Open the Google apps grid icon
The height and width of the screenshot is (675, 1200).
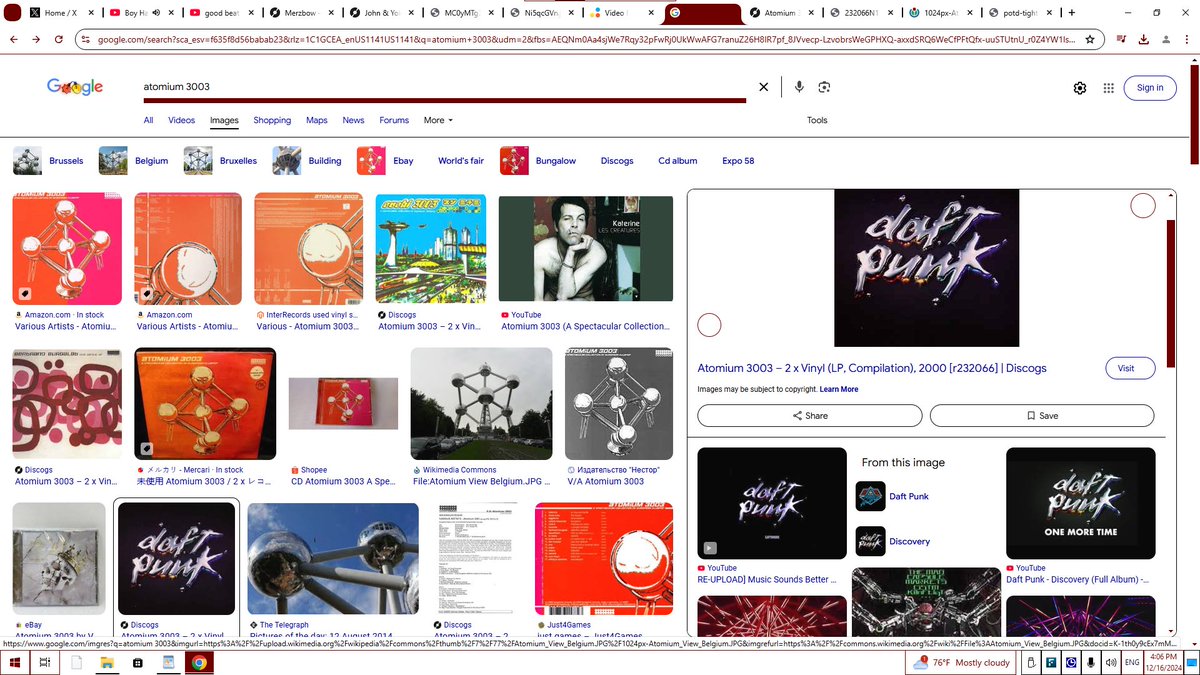pyautogui.click(x=1108, y=88)
